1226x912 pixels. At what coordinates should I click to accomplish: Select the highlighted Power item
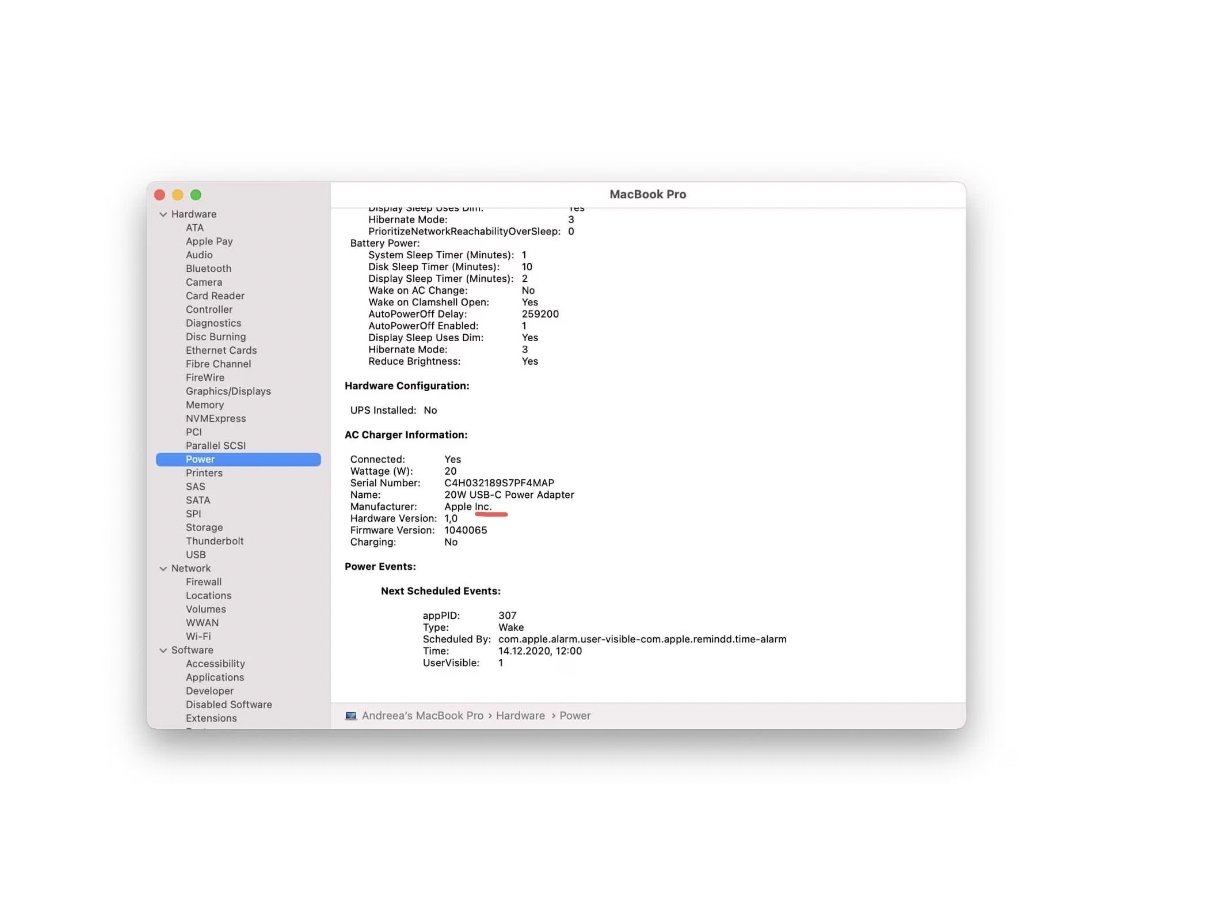[x=200, y=460]
